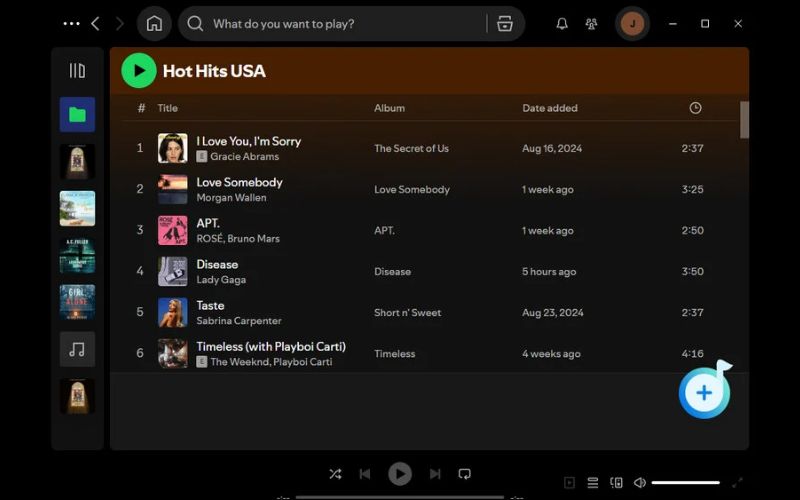Click the blue add music floating button
The width and height of the screenshot is (800, 500).
[x=704, y=393]
